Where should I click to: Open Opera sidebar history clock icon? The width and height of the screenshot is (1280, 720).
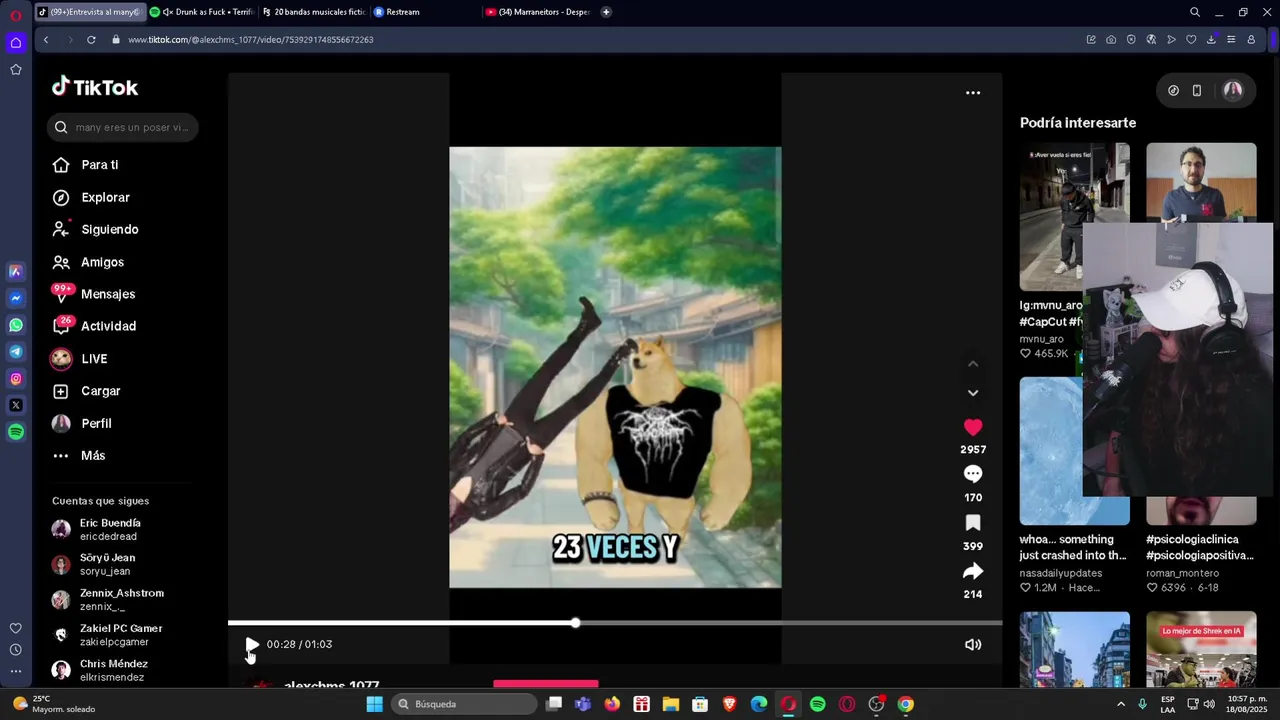[16, 650]
